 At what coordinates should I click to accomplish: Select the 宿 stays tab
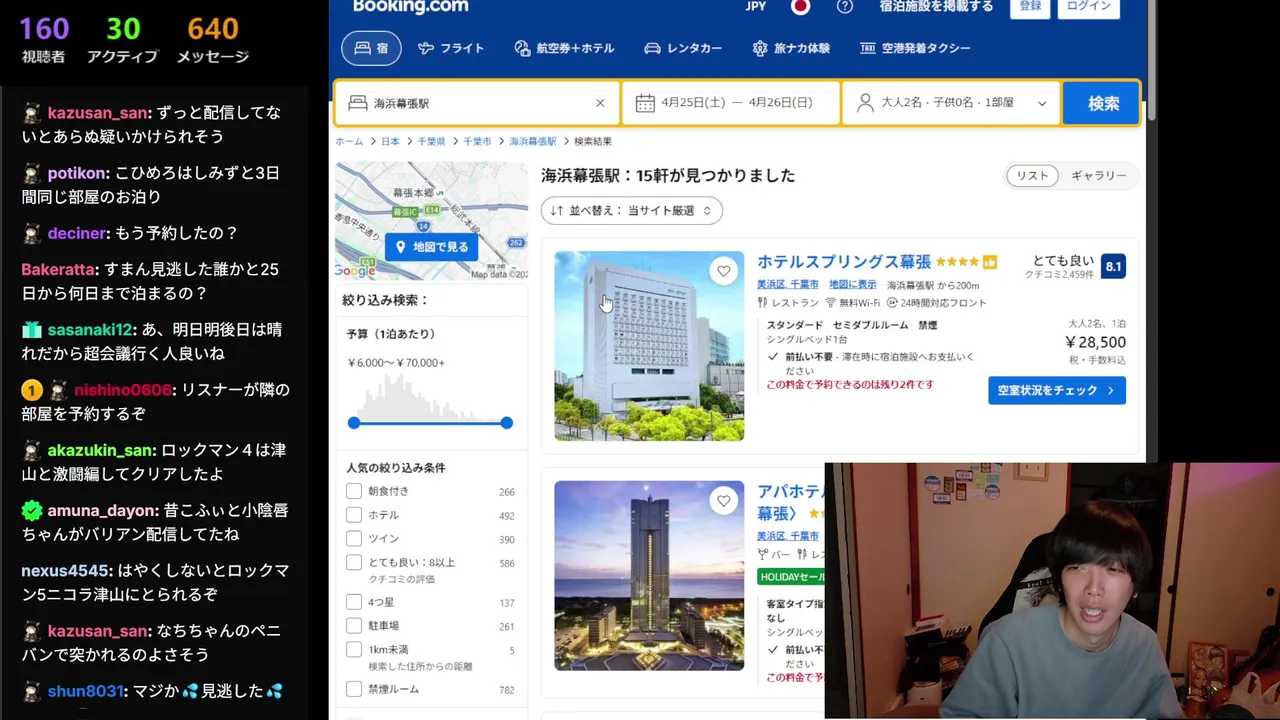[371, 48]
